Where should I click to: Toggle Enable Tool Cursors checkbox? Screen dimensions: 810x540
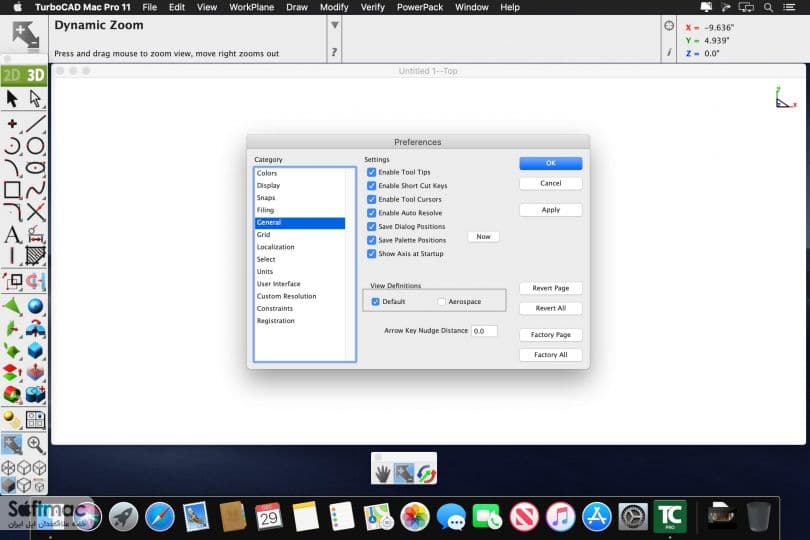371,199
